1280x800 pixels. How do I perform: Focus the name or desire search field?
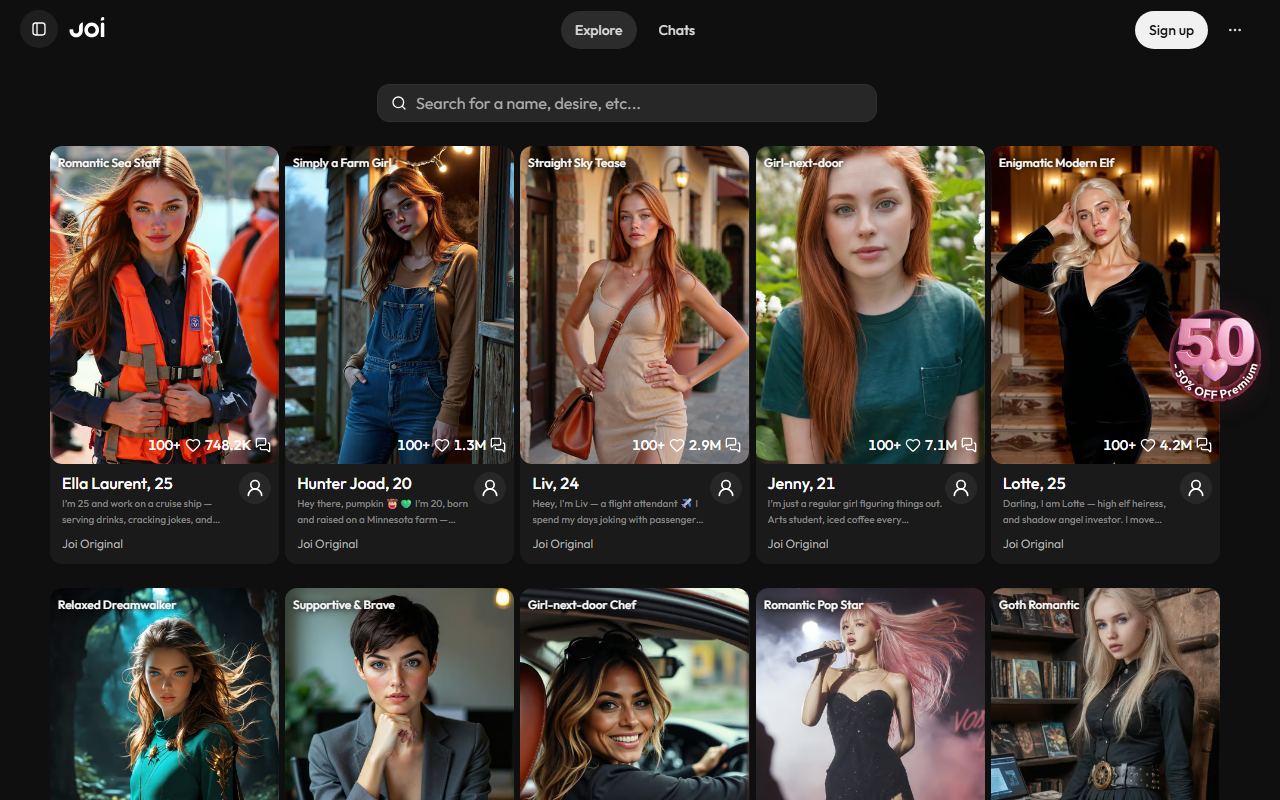point(627,103)
